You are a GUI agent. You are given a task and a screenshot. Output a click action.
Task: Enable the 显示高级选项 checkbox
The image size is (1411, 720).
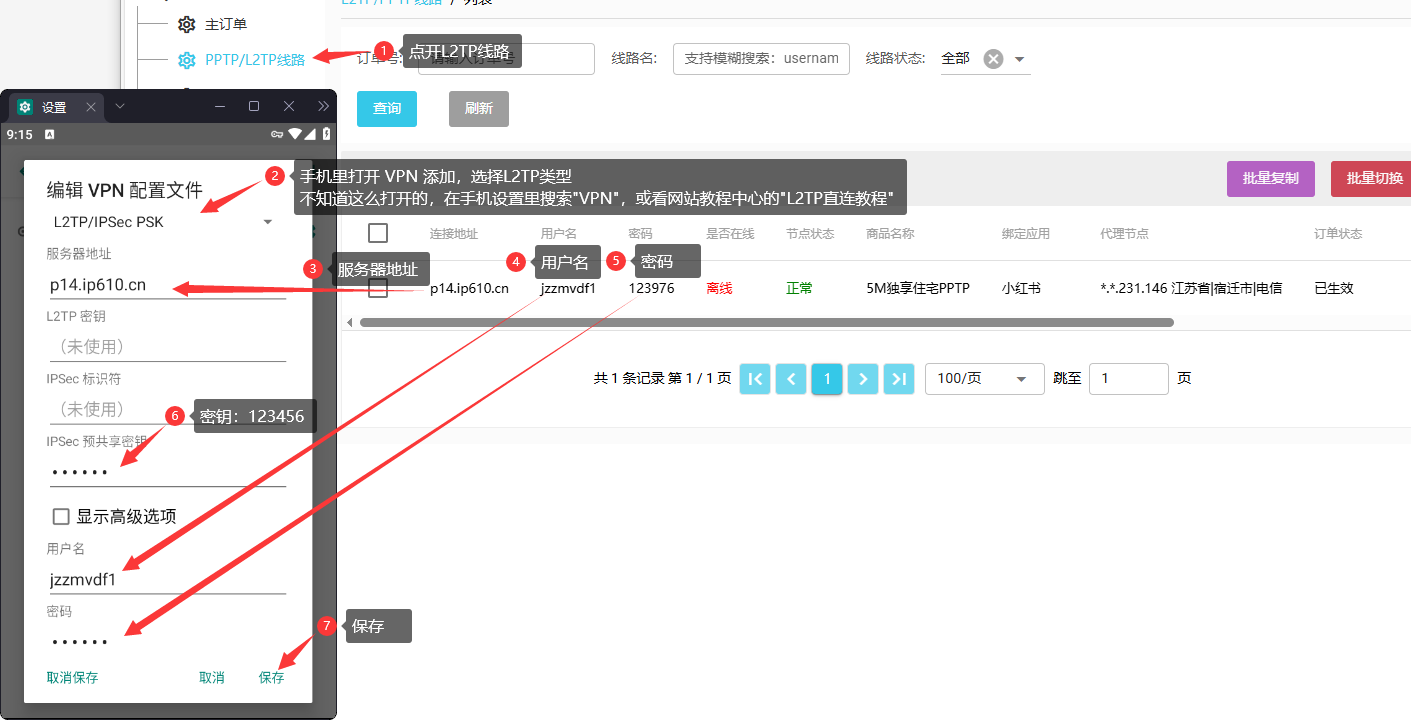pos(61,516)
